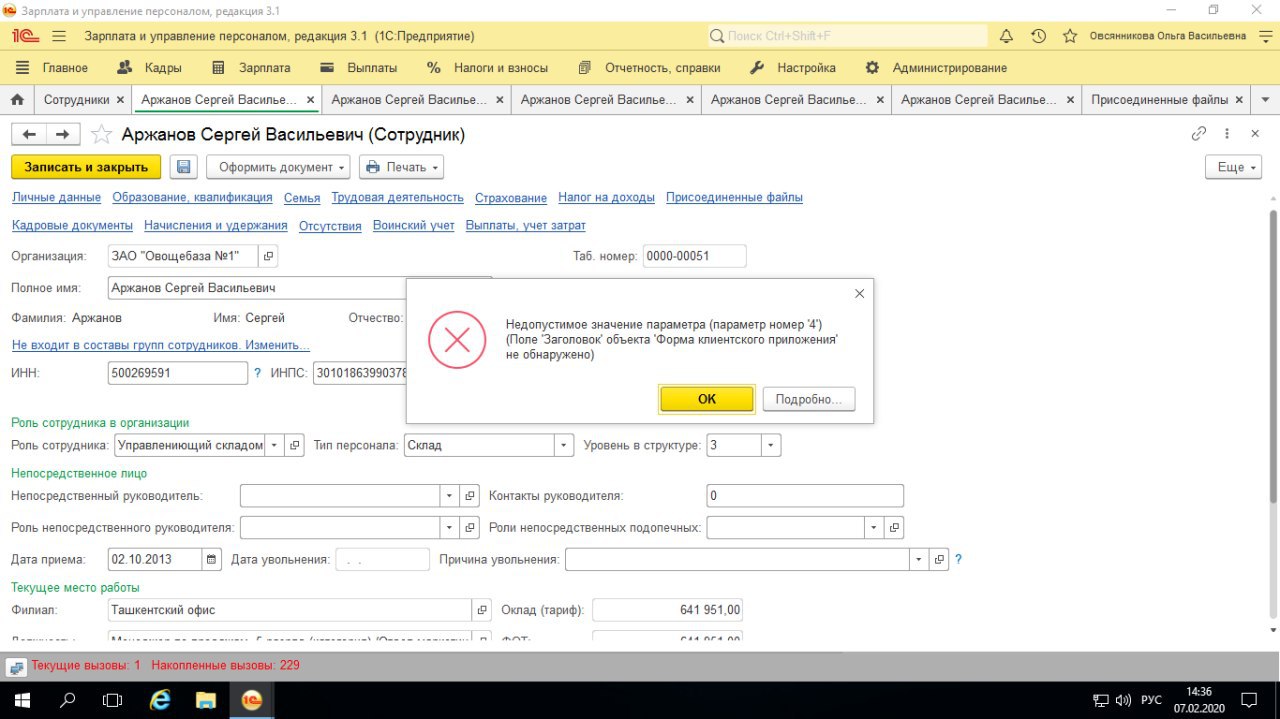This screenshot has height=719, width=1280.
Task: Navigate back with left arrow
Action: [x=29, y=134]
